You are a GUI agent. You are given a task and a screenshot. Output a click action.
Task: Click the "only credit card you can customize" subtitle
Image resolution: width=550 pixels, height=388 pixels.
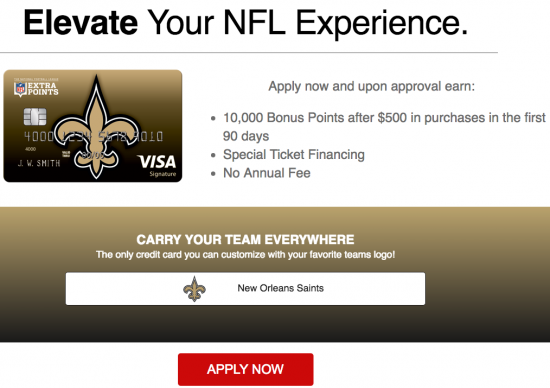[x=245, y=255]
